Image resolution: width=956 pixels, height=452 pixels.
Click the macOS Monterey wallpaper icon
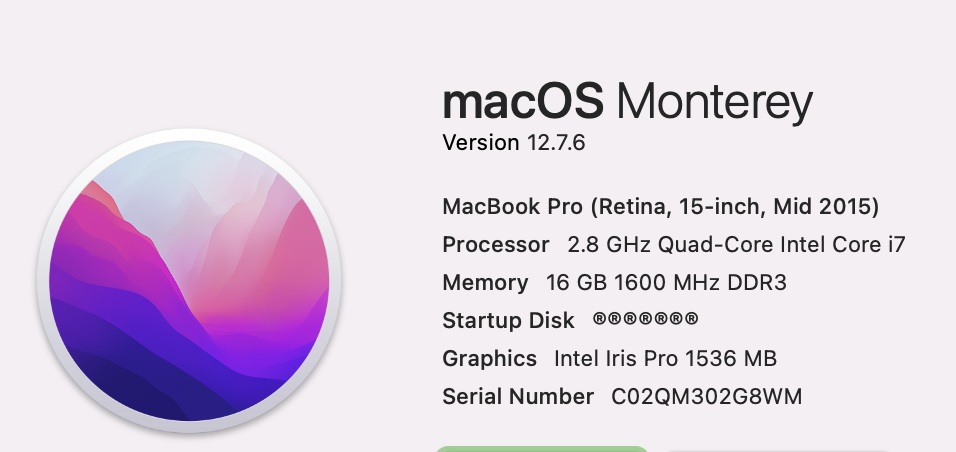click(x=188, y=281)
